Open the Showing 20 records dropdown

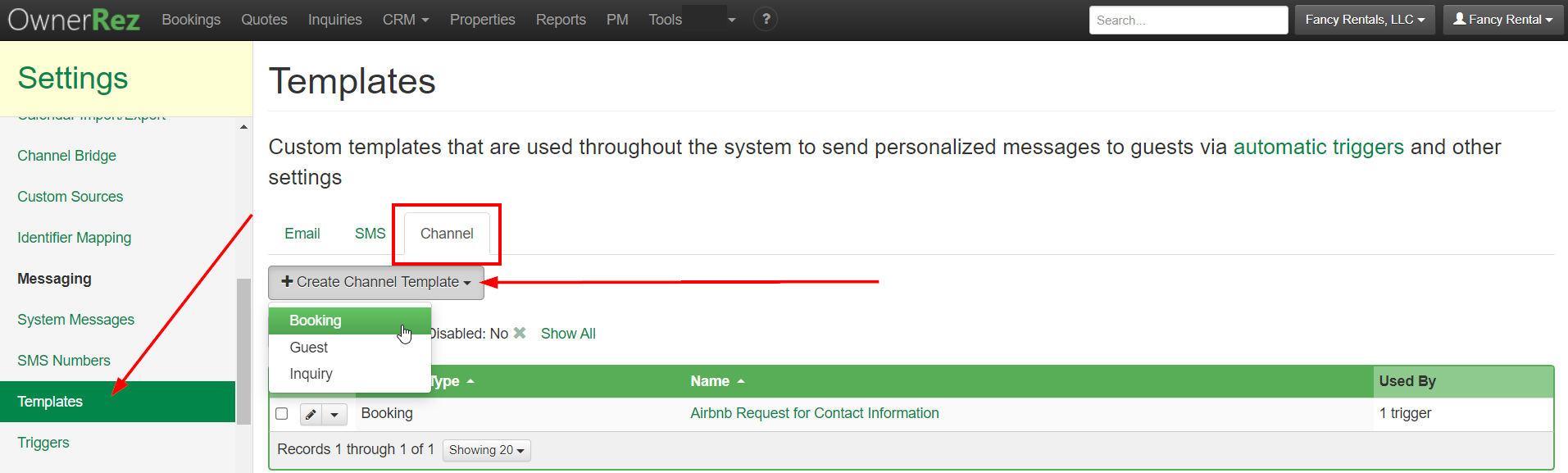click(486, 450)
